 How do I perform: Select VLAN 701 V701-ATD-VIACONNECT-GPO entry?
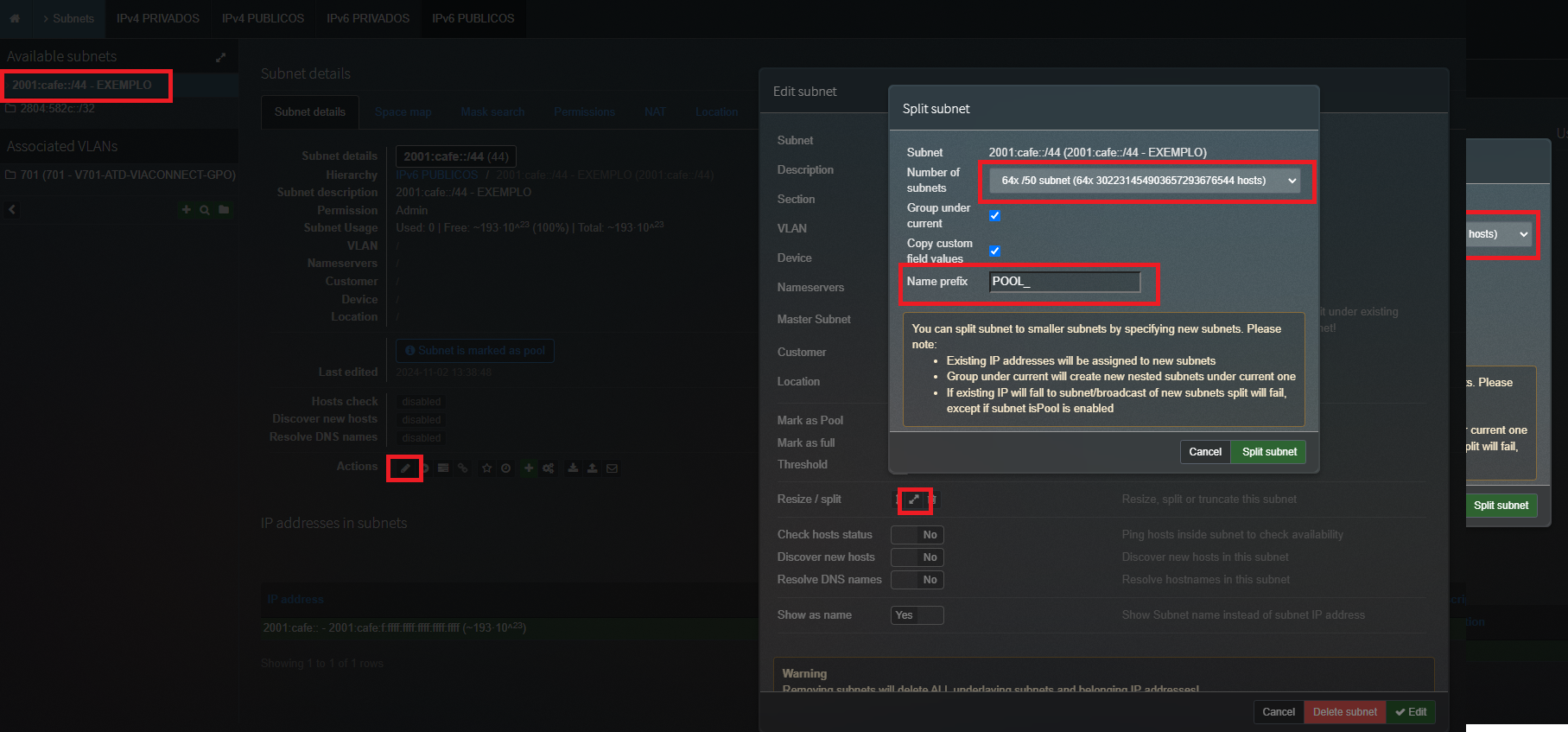click(x=128, y=175)
